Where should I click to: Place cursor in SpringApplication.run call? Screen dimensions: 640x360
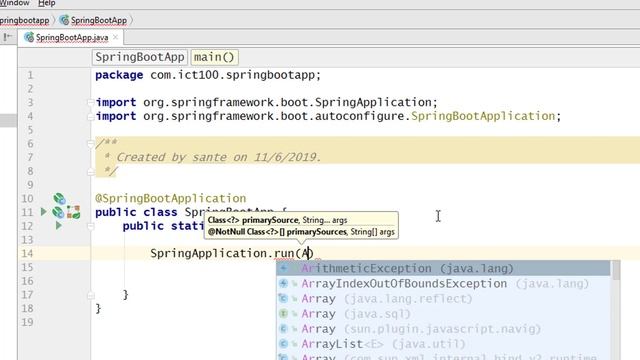(x=231, y=253)
